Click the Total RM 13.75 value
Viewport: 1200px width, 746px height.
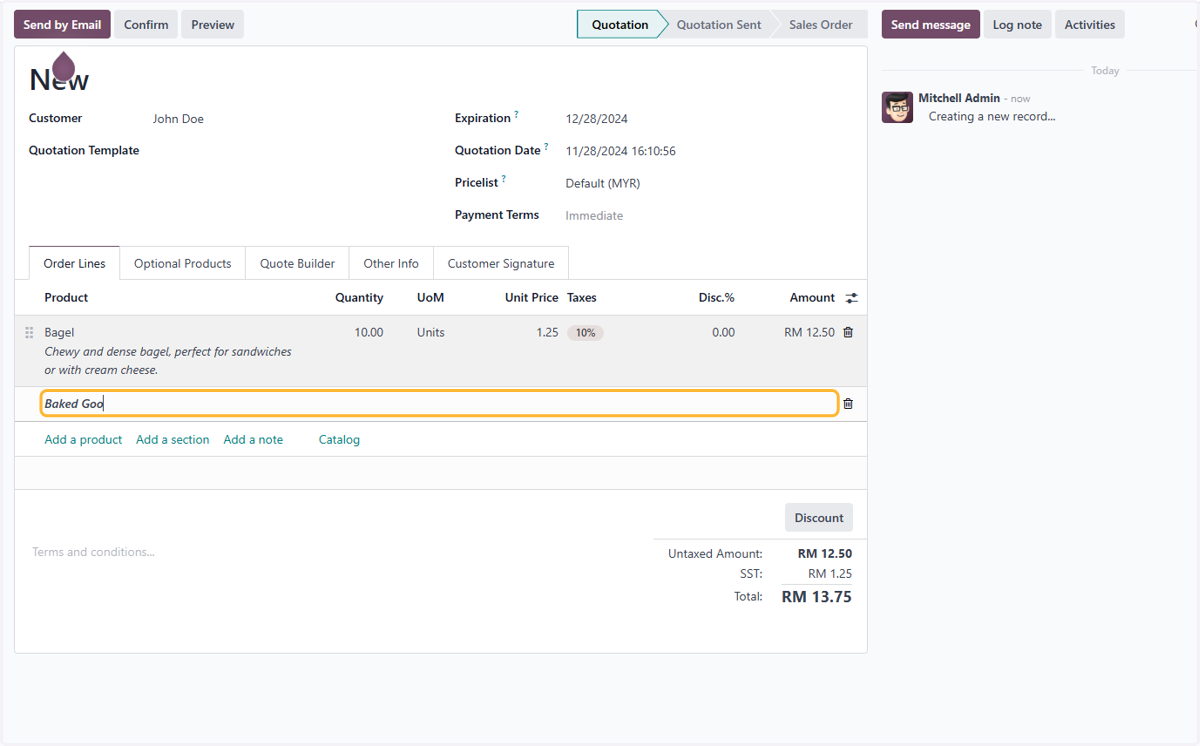816,597
